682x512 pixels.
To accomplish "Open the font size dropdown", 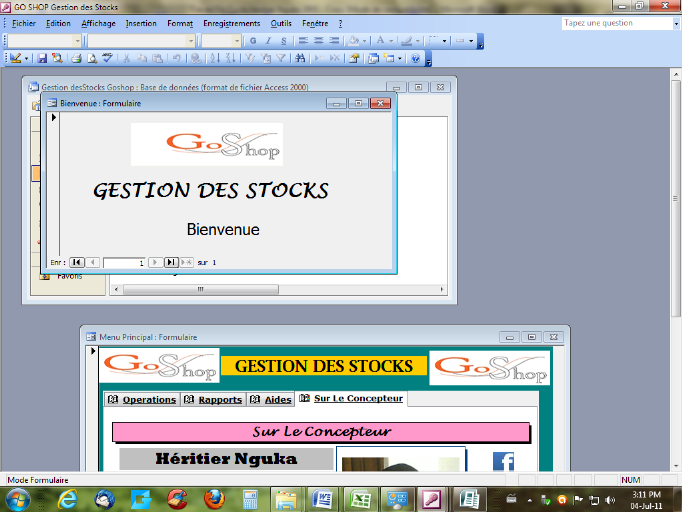I will pyautogui.click(x=237, y=41).
